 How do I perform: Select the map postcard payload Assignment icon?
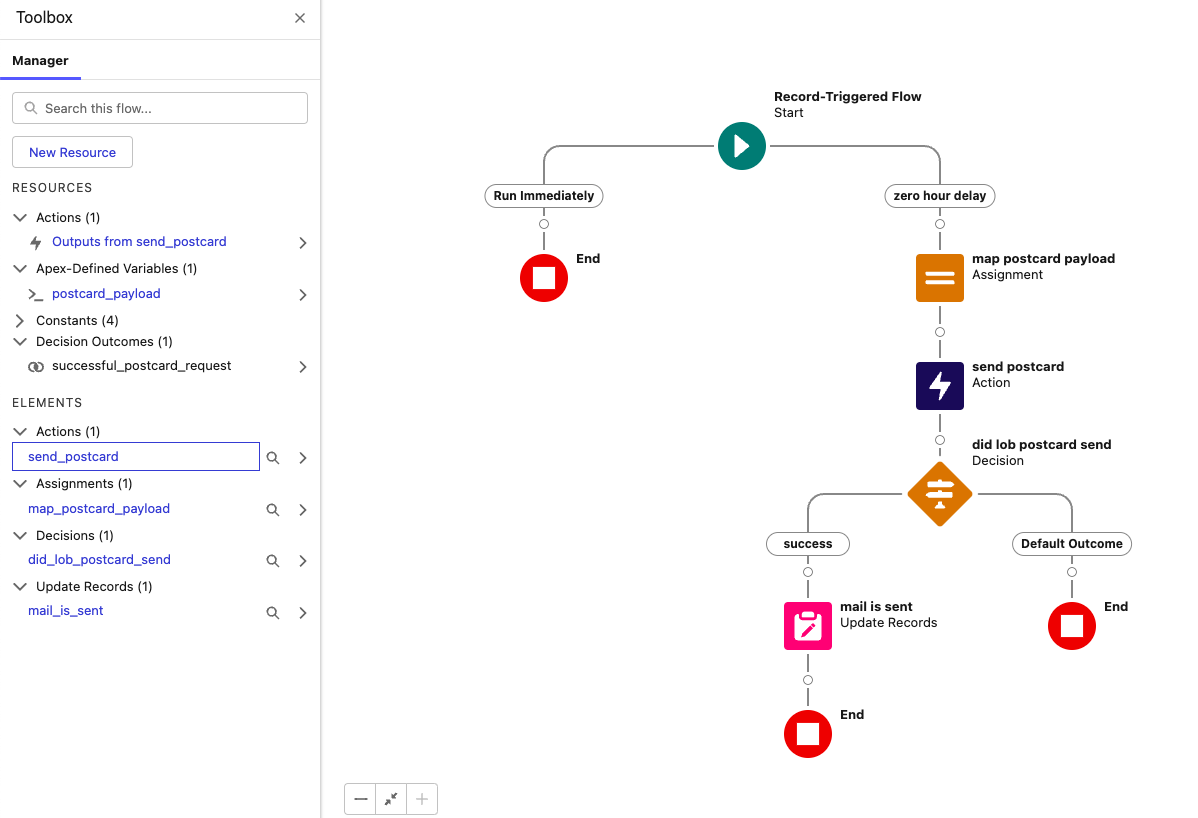pyautogui.click(x=939, y=278)
